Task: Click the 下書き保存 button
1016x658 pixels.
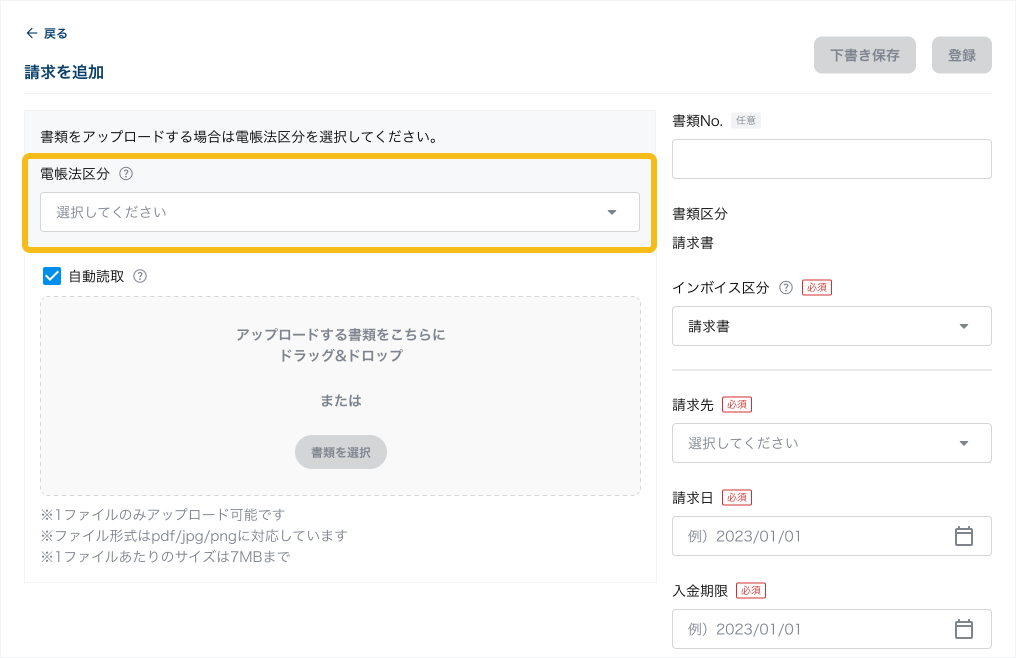Action: (x=865, y=55)
